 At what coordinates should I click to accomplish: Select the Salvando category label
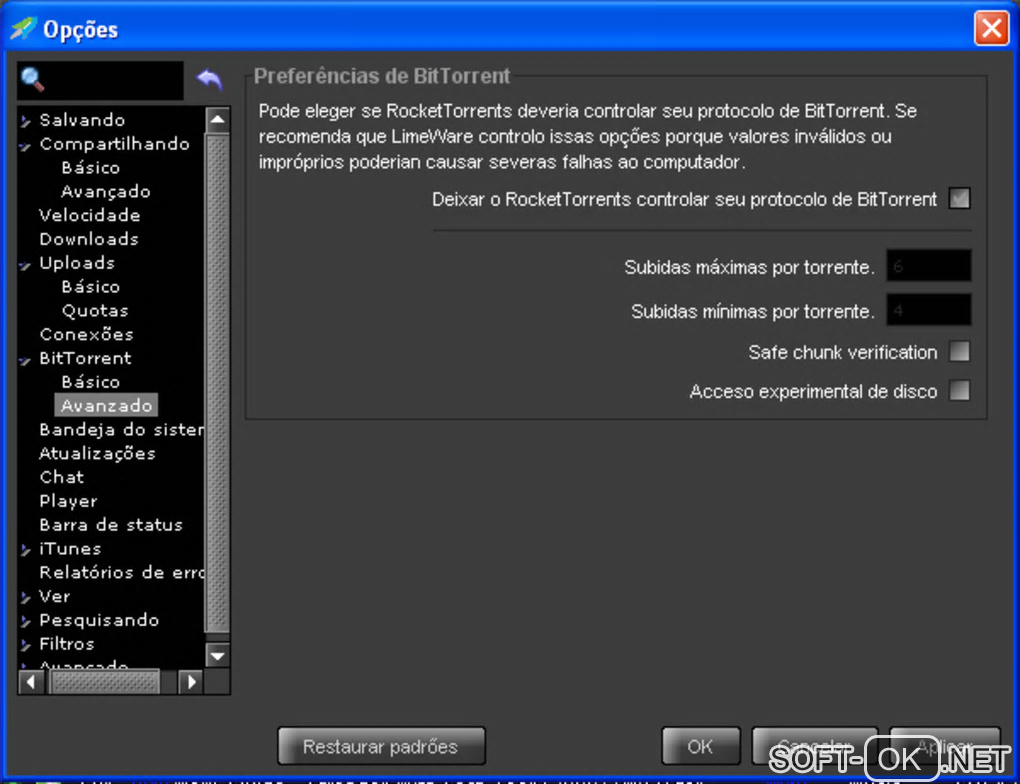[x=82, y=120]
